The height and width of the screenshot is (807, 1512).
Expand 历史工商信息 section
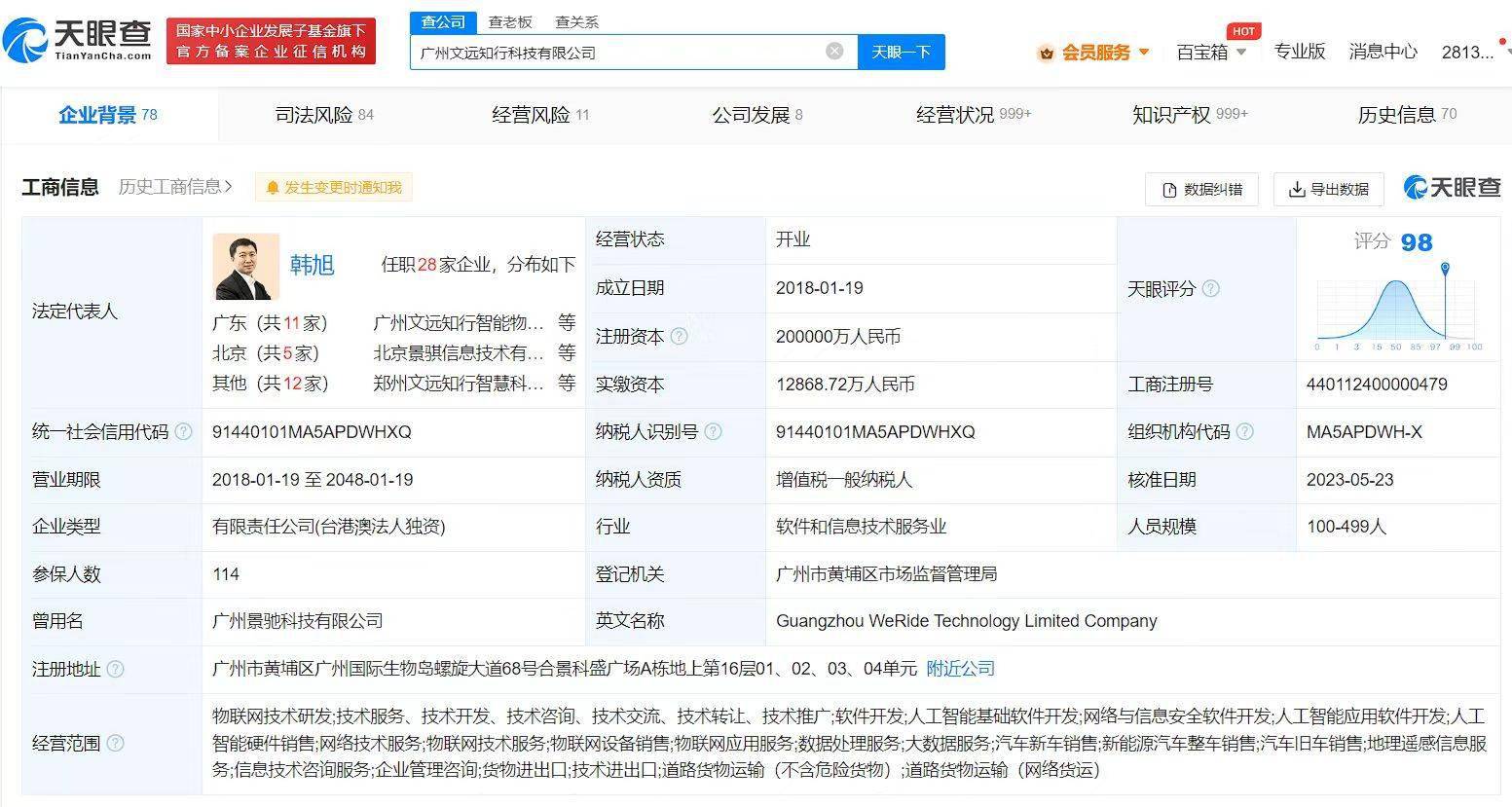point(175,187)
